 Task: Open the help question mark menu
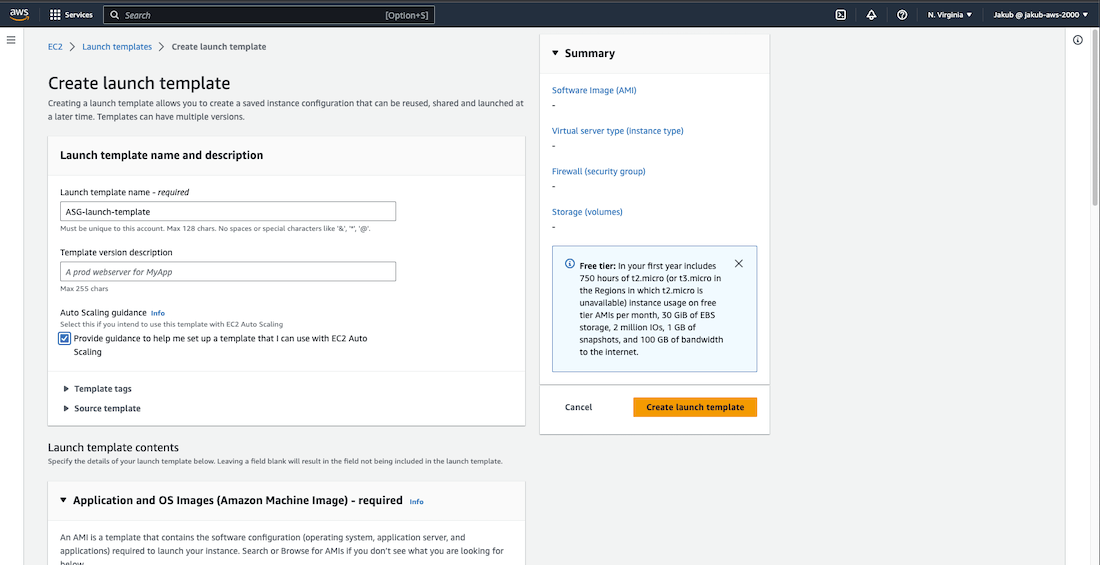[x=902, y=15]
